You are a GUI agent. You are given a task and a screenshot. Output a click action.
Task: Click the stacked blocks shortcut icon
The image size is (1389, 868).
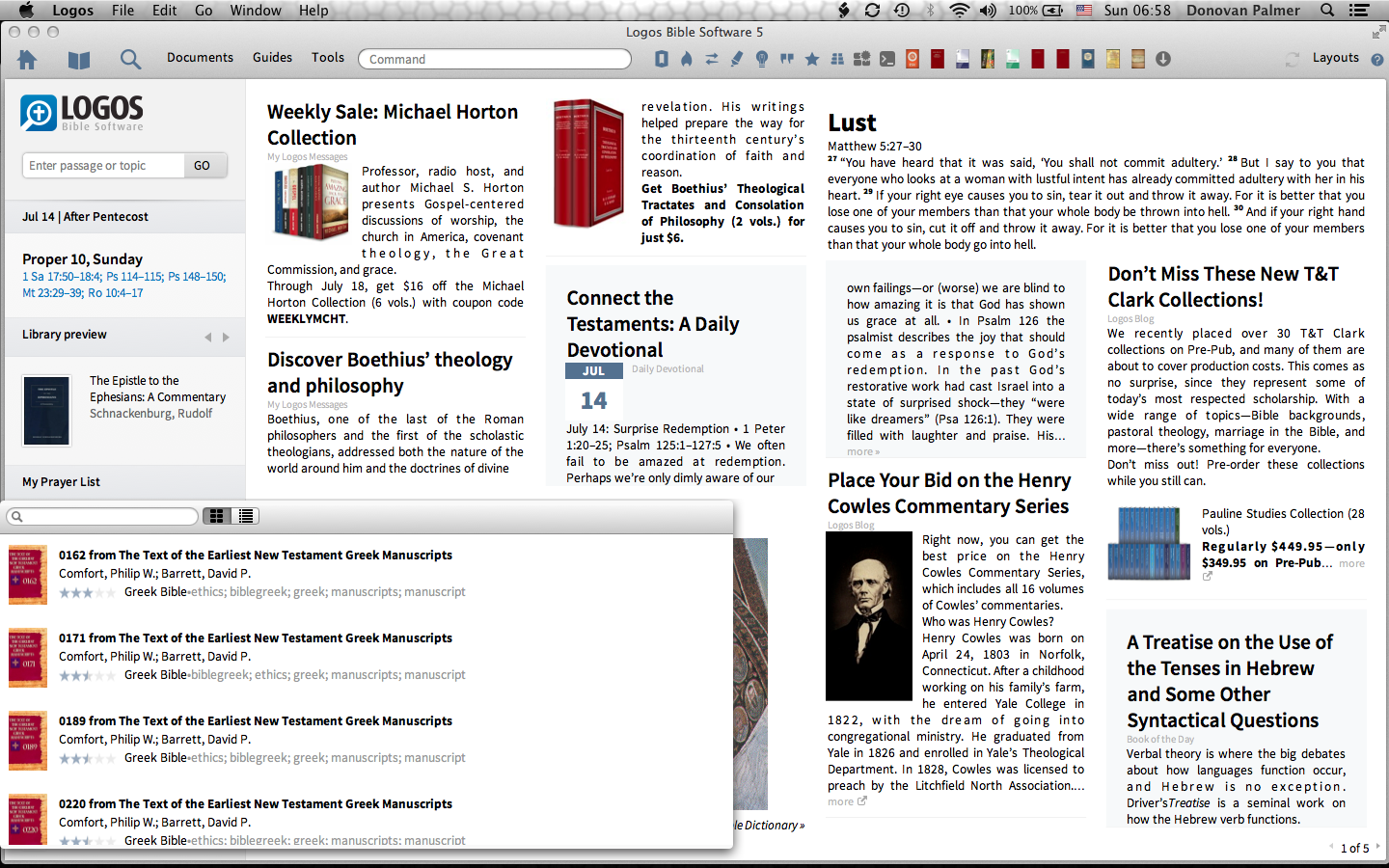tap(837, 59)
